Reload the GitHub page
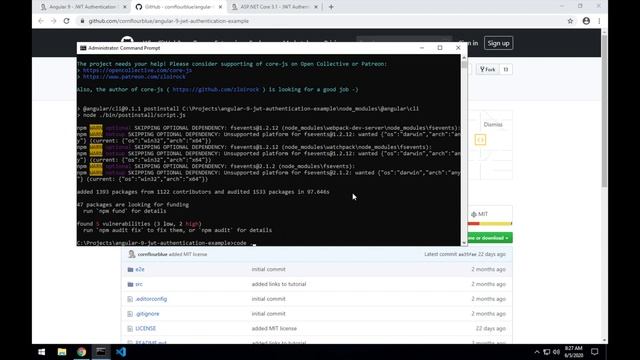The image size is (640, 360). tap(67, 21)
